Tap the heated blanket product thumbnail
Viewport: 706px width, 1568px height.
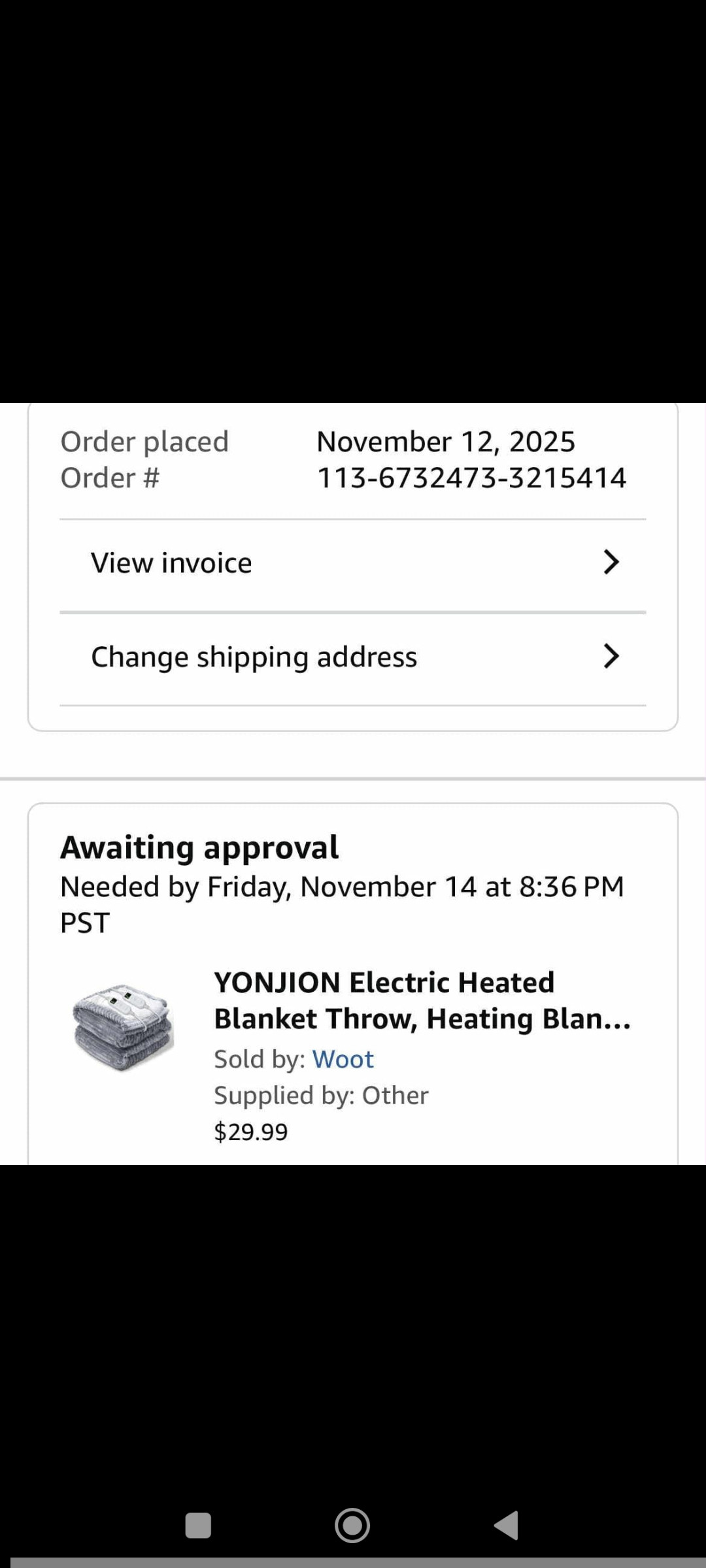123,1027
